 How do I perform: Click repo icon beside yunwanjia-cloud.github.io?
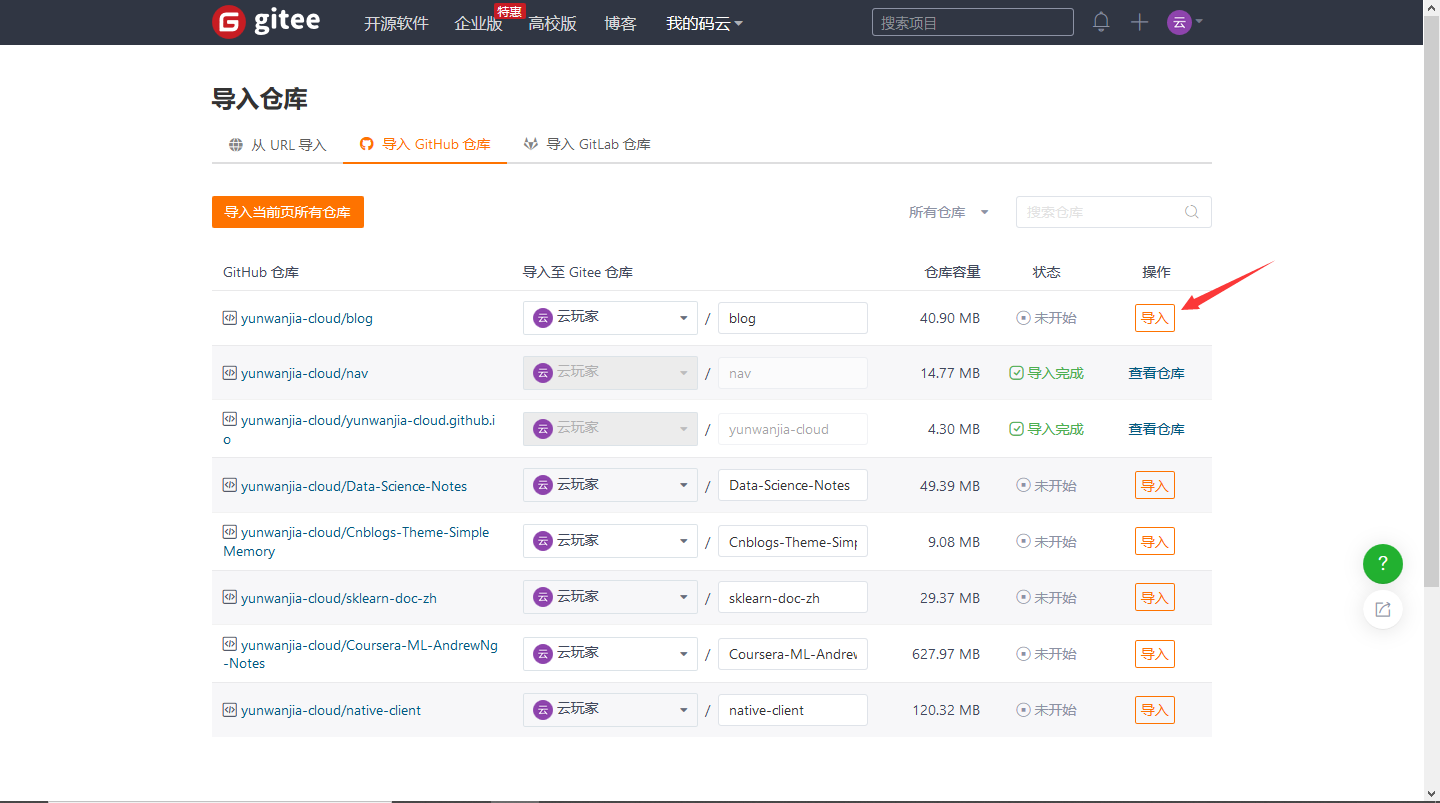point(230,420)
